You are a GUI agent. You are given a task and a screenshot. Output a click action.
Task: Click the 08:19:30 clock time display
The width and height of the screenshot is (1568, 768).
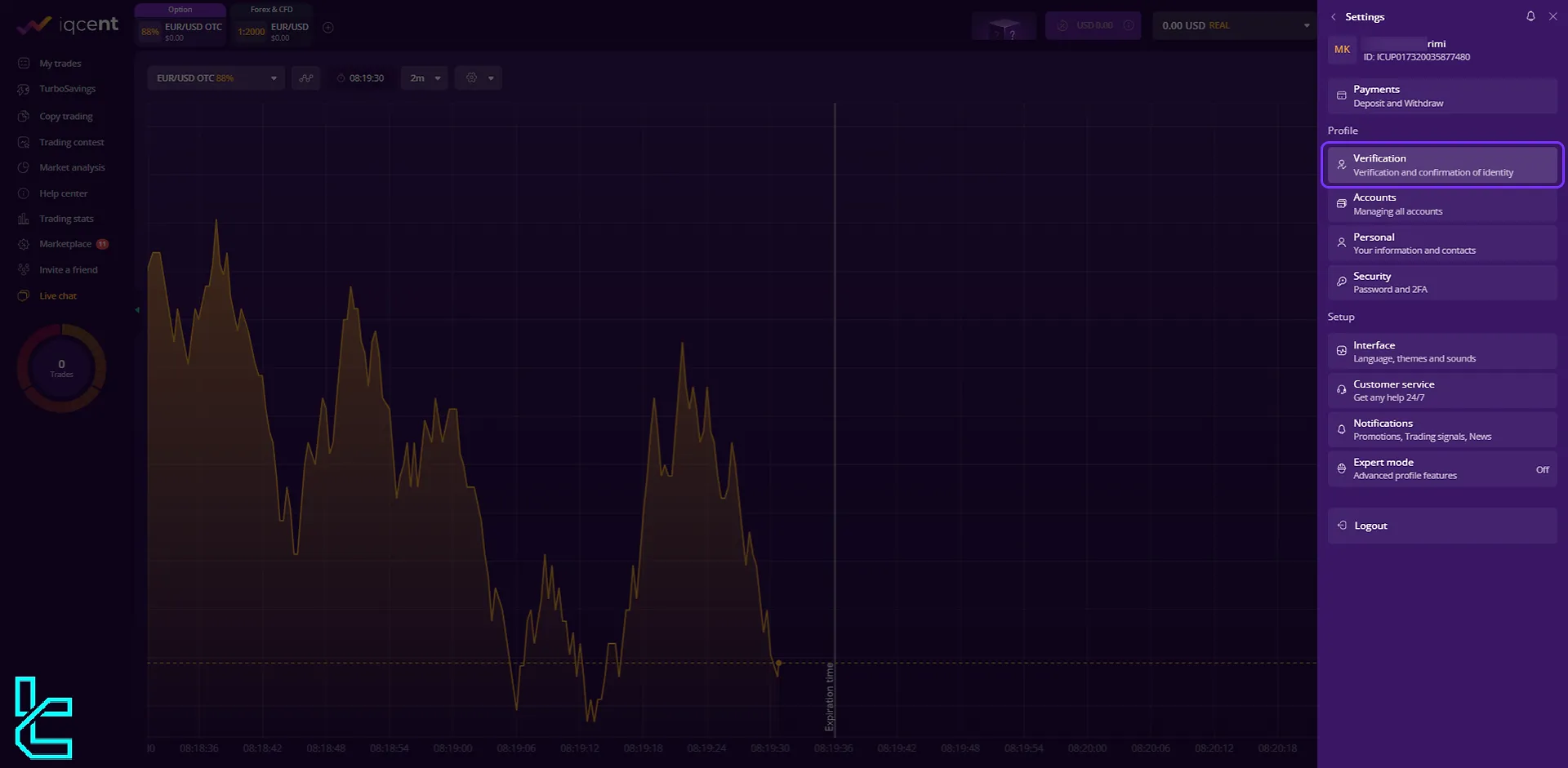(360, 78)
